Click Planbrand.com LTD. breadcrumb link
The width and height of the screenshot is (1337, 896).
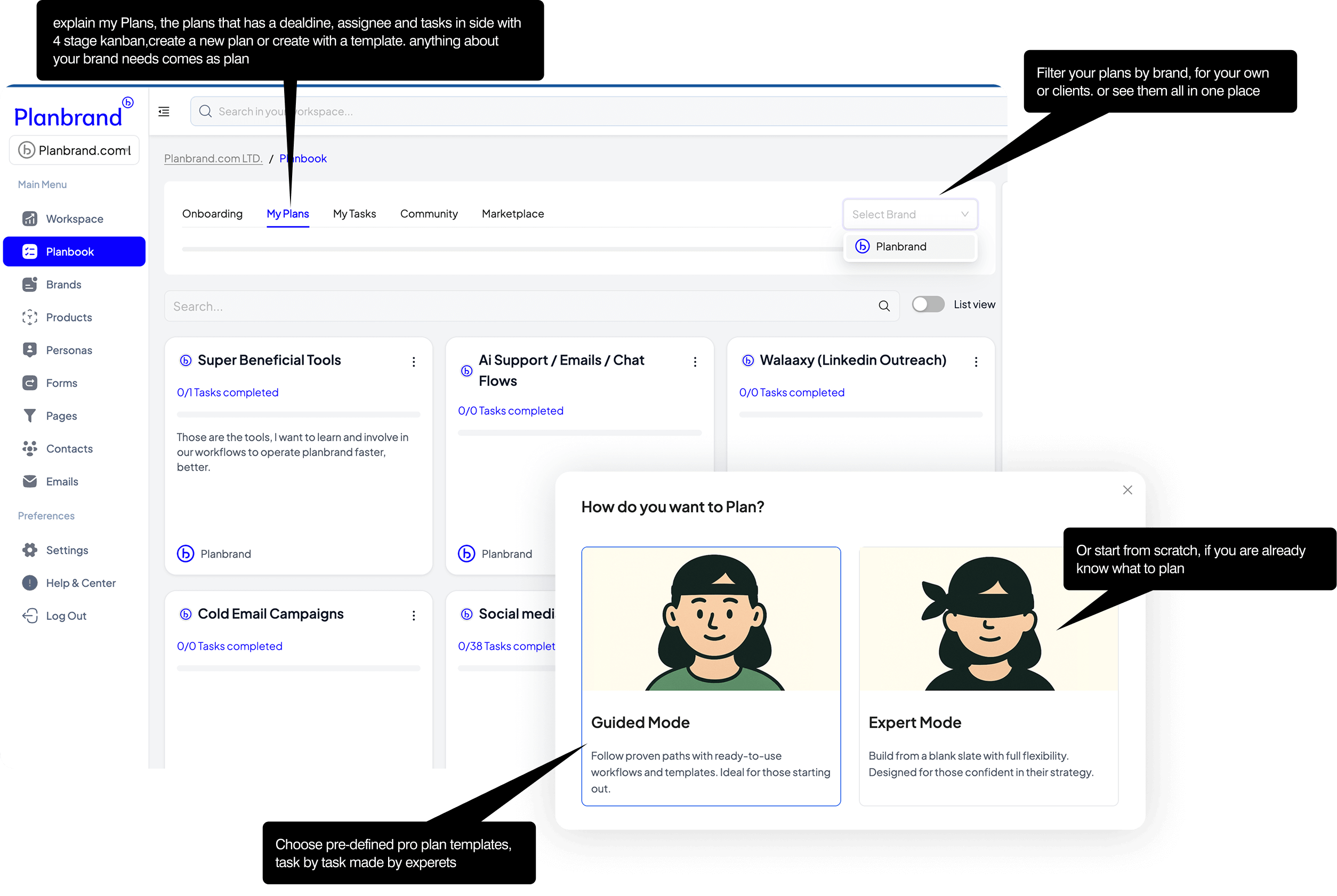pos(213,158)
